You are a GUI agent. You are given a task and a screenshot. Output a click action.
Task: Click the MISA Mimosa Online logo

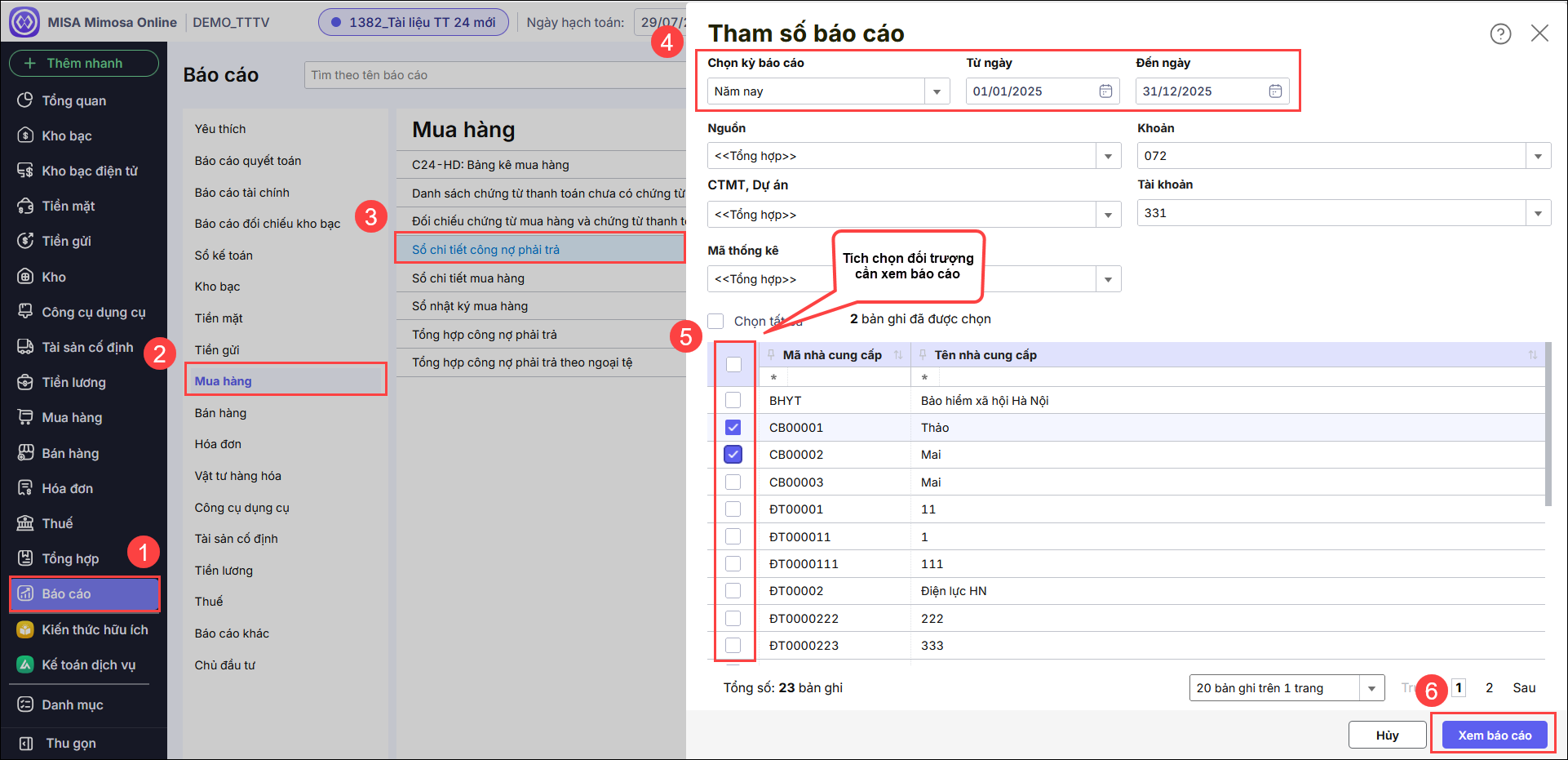(24, 22)
